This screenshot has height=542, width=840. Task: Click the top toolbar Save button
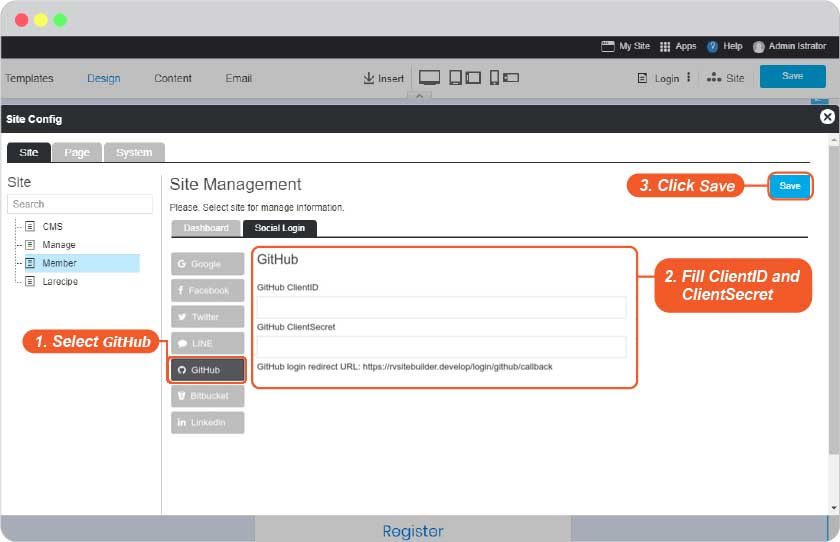point(792,76)
